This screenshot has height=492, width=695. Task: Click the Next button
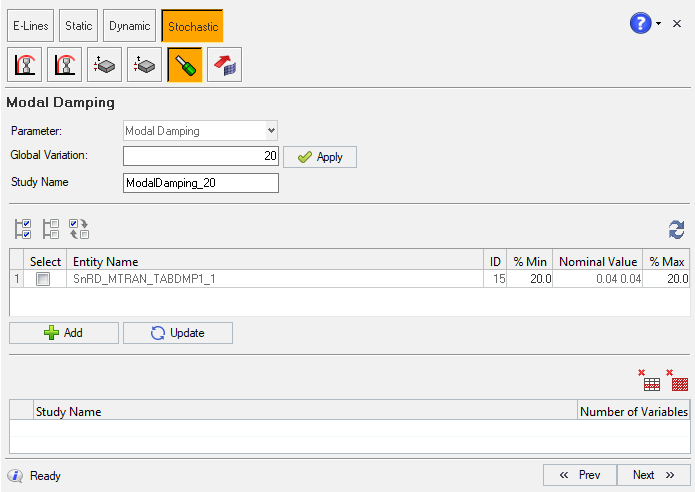pyautogui.click(x=654, y=475)
